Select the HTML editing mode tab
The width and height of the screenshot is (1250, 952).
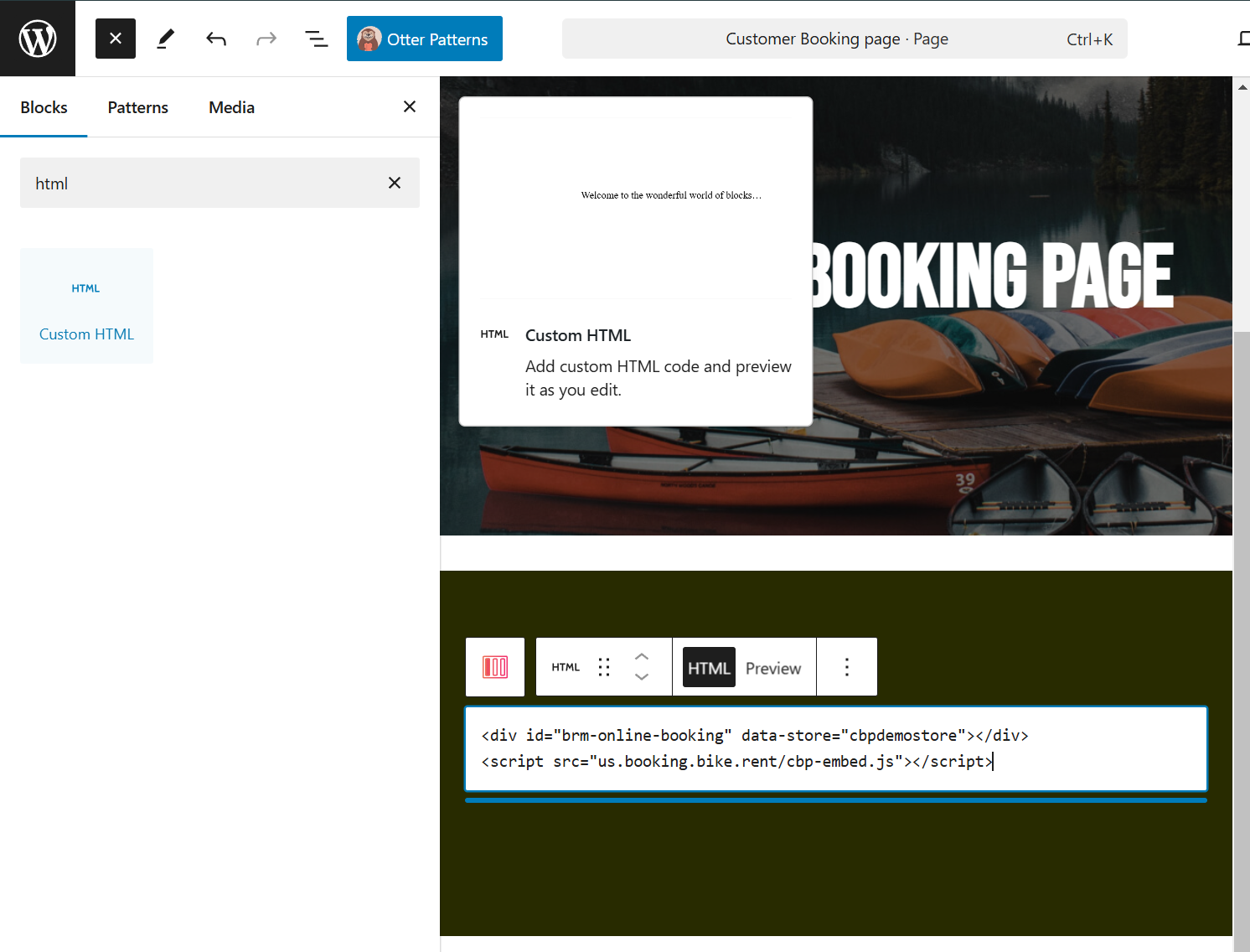709,668
